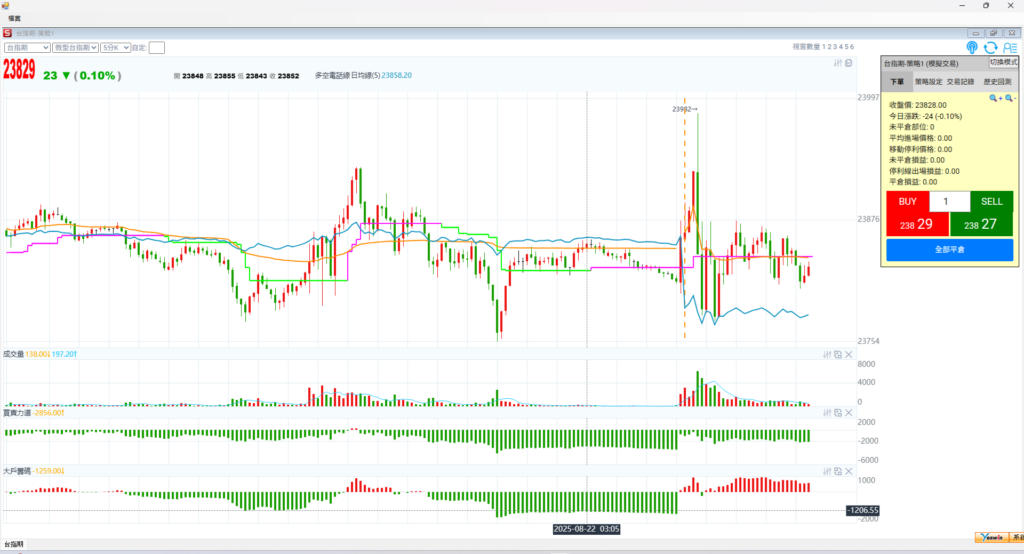Switch to the 策略設定 tab
Screen dimensions: 1024x554
929,82
